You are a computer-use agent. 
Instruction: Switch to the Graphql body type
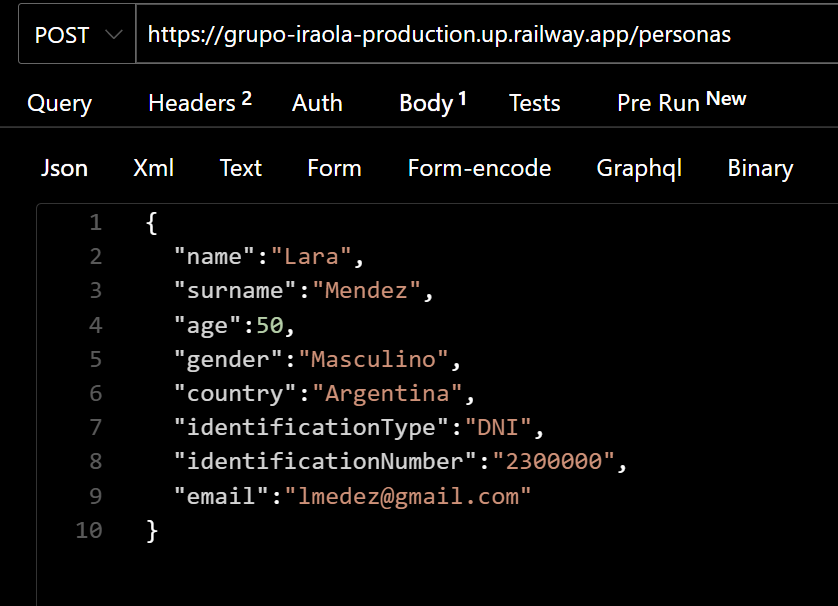[x=638, y=168]
